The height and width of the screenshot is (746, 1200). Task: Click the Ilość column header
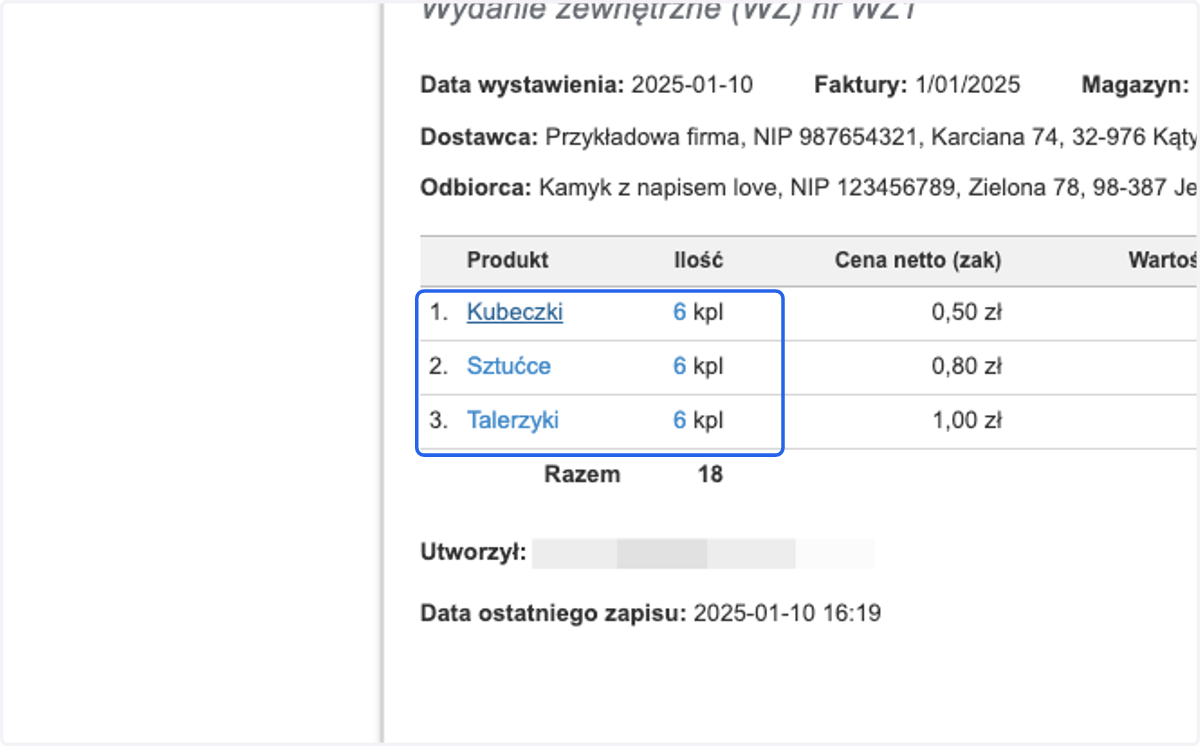pyautogui.click(x=698, y=260)
